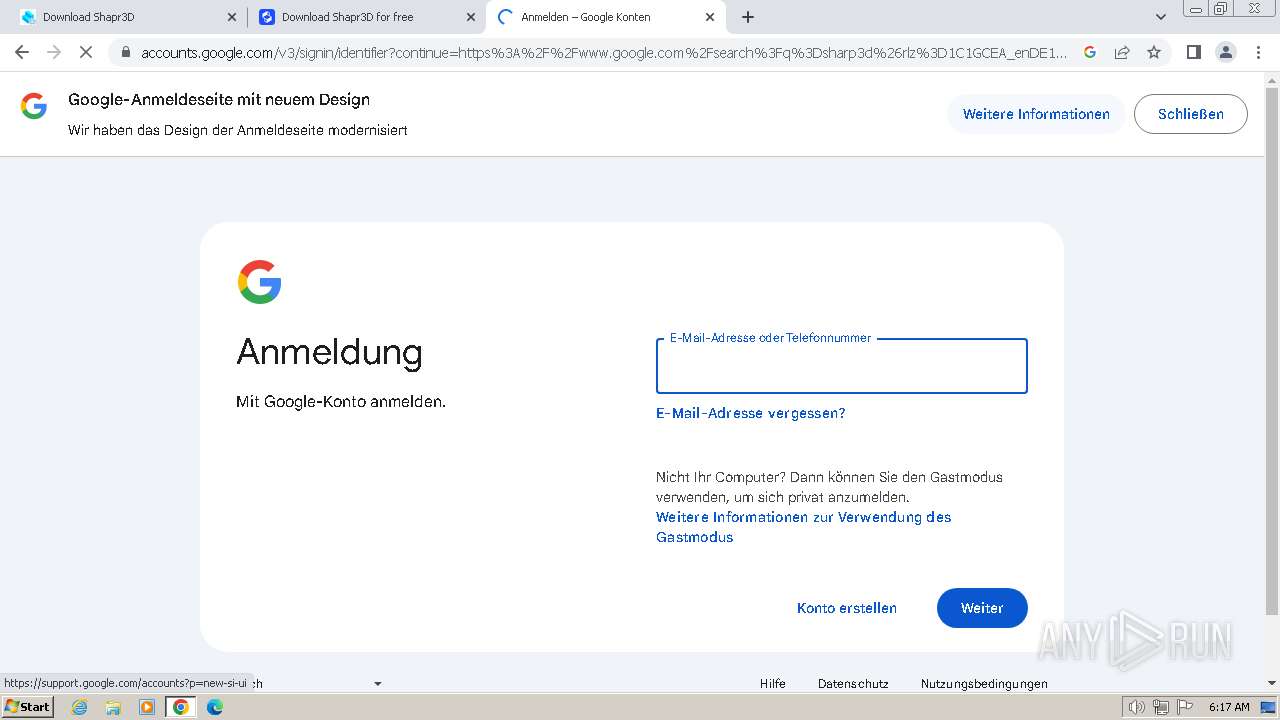This screenshot has height=720, width=1280.
Task: Open the Chrome profile avatar
Action: [x=1226, y=52]
